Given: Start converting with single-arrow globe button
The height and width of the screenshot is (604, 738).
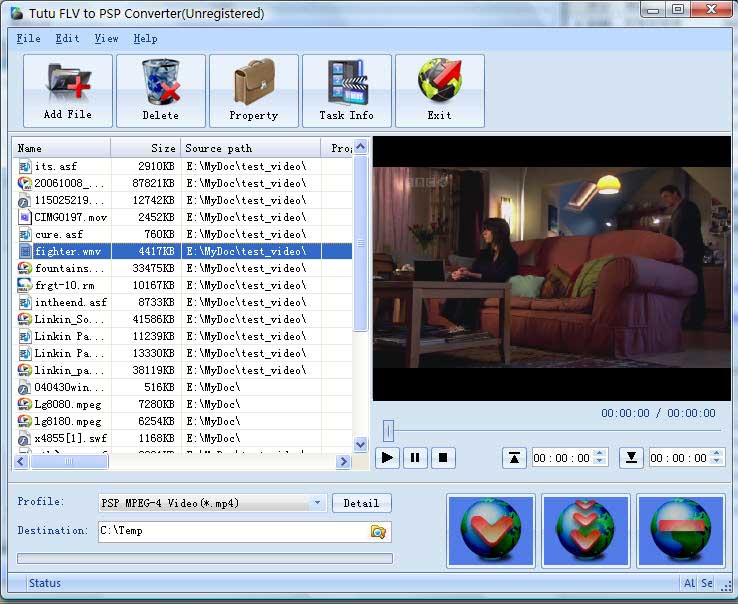Looking at the screenshot, I should coord(491,531).
